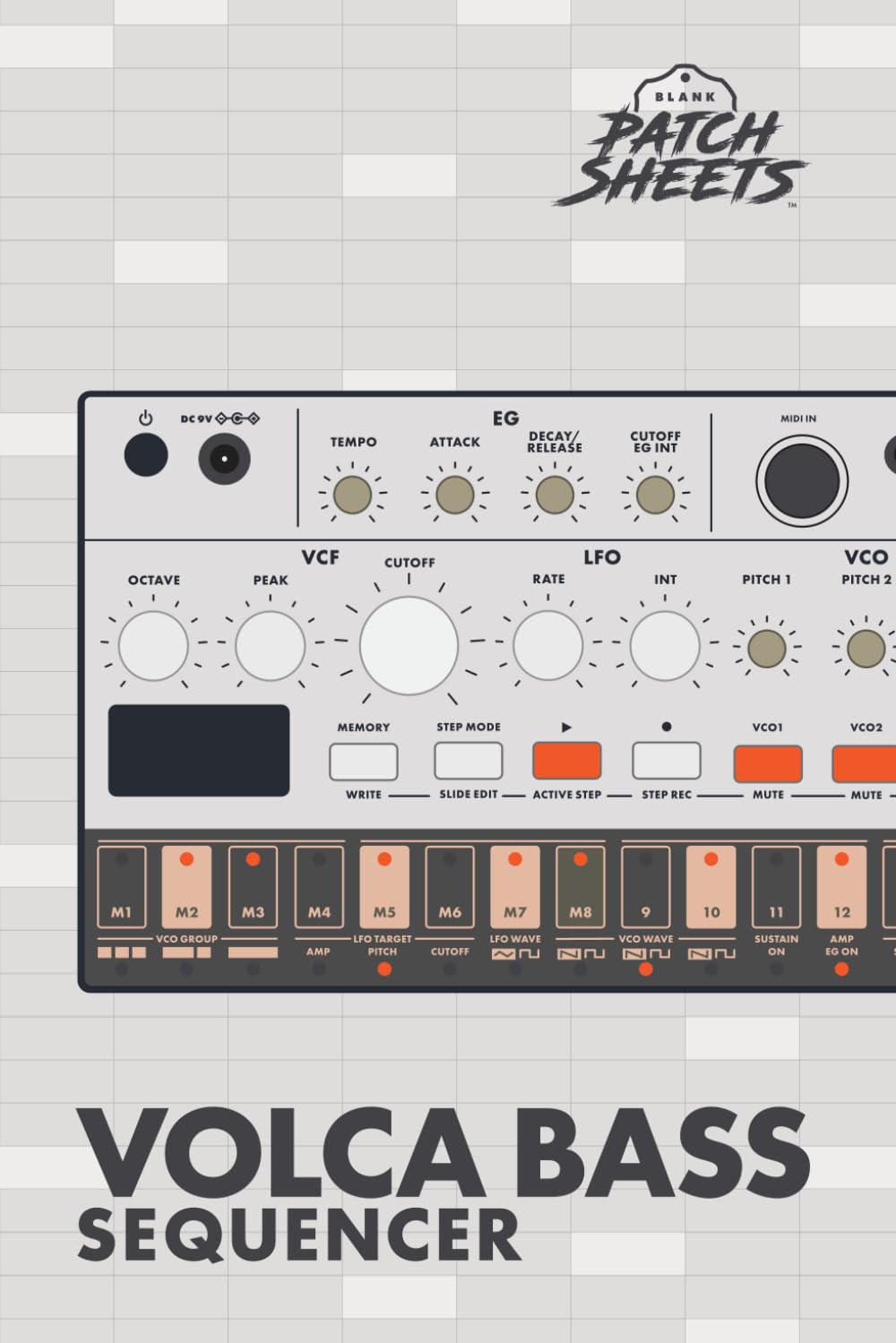The height and width of the screenshot is (1343, 896).
Task: Click the LFO RATE knob
Action: pyautogui.click(x=547, y=646)
